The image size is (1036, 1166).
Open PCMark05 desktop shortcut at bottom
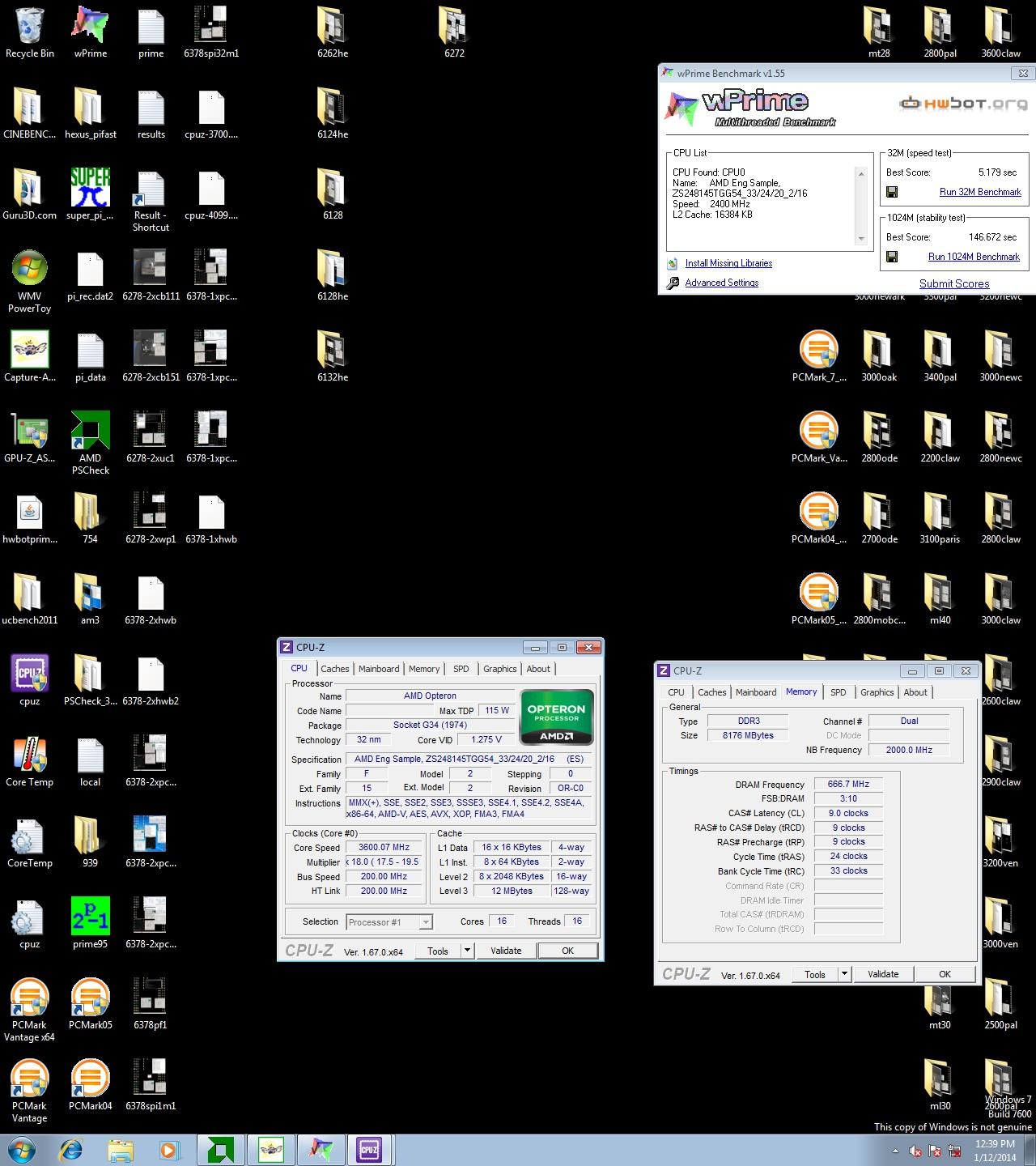point(90,1004)
